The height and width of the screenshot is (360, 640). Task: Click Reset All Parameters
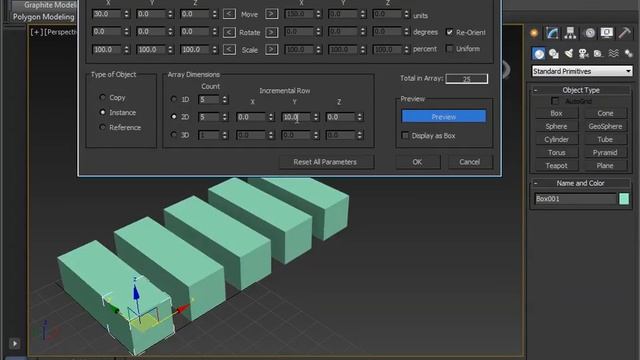pyautogui.click(x=325, y=162)
